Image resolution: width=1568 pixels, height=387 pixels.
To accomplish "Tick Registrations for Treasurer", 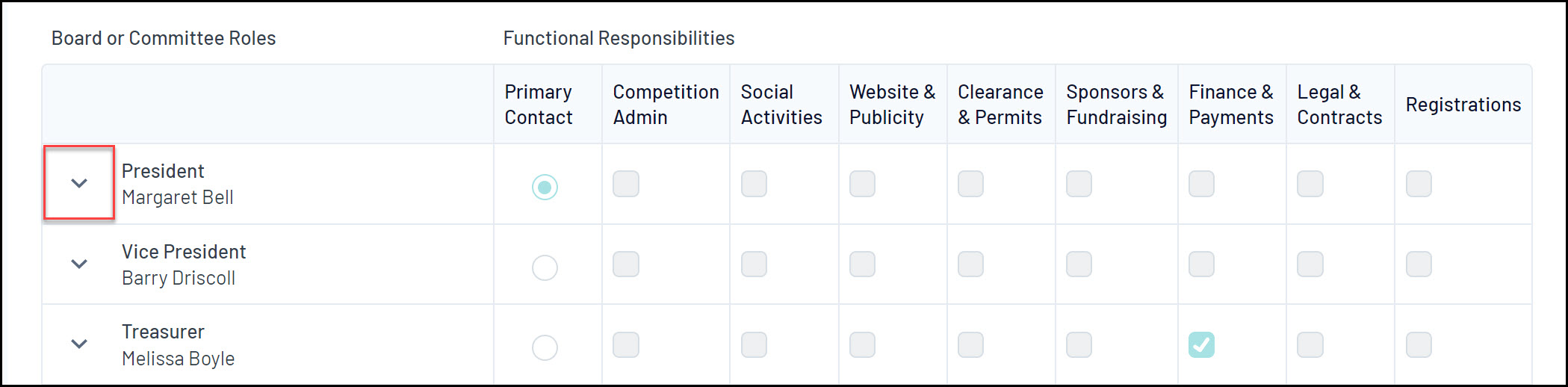I will 1419,344.
